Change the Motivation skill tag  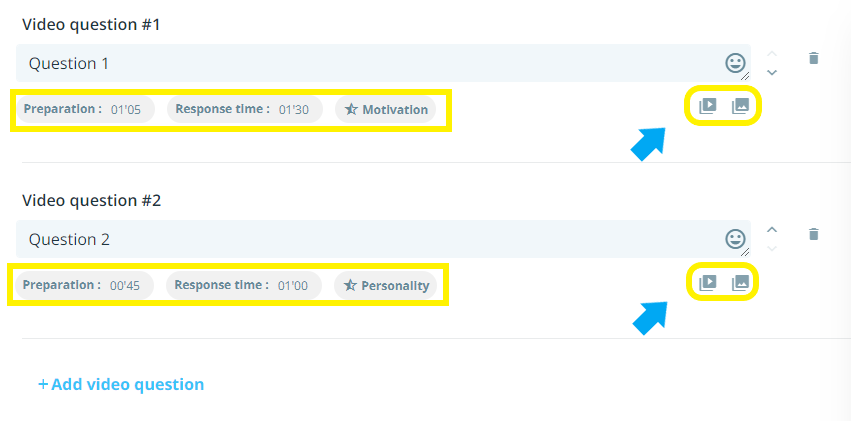386,109
